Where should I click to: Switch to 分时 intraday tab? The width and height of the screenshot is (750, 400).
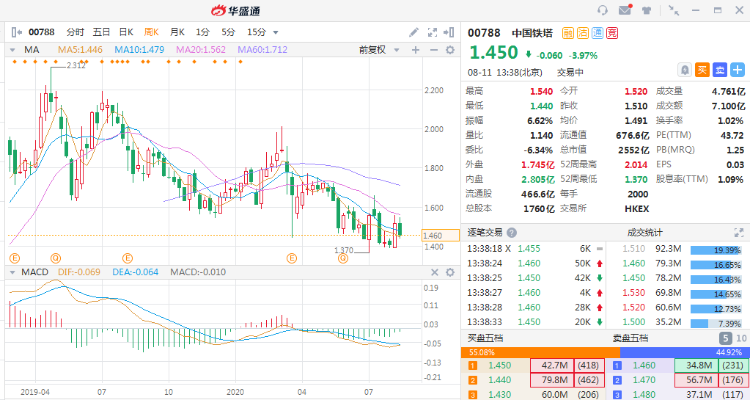click(x=75, y=32)
